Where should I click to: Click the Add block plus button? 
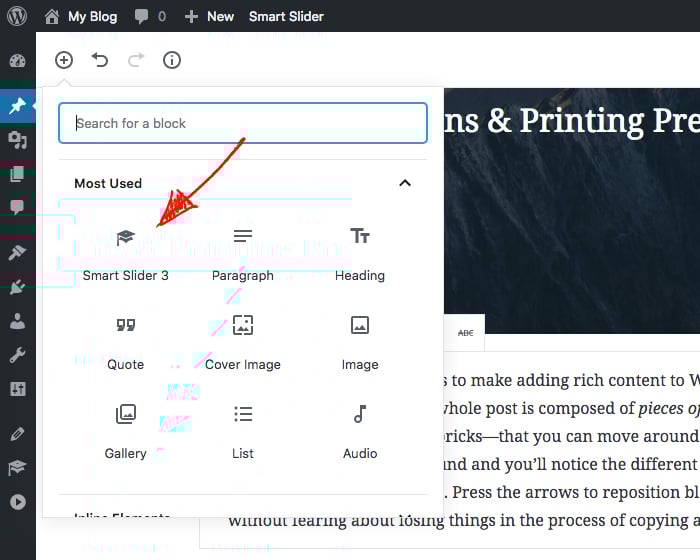[64, 60]
